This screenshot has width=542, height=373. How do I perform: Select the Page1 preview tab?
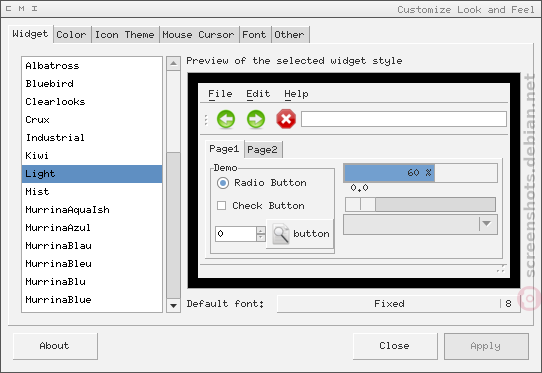[224, 149]
